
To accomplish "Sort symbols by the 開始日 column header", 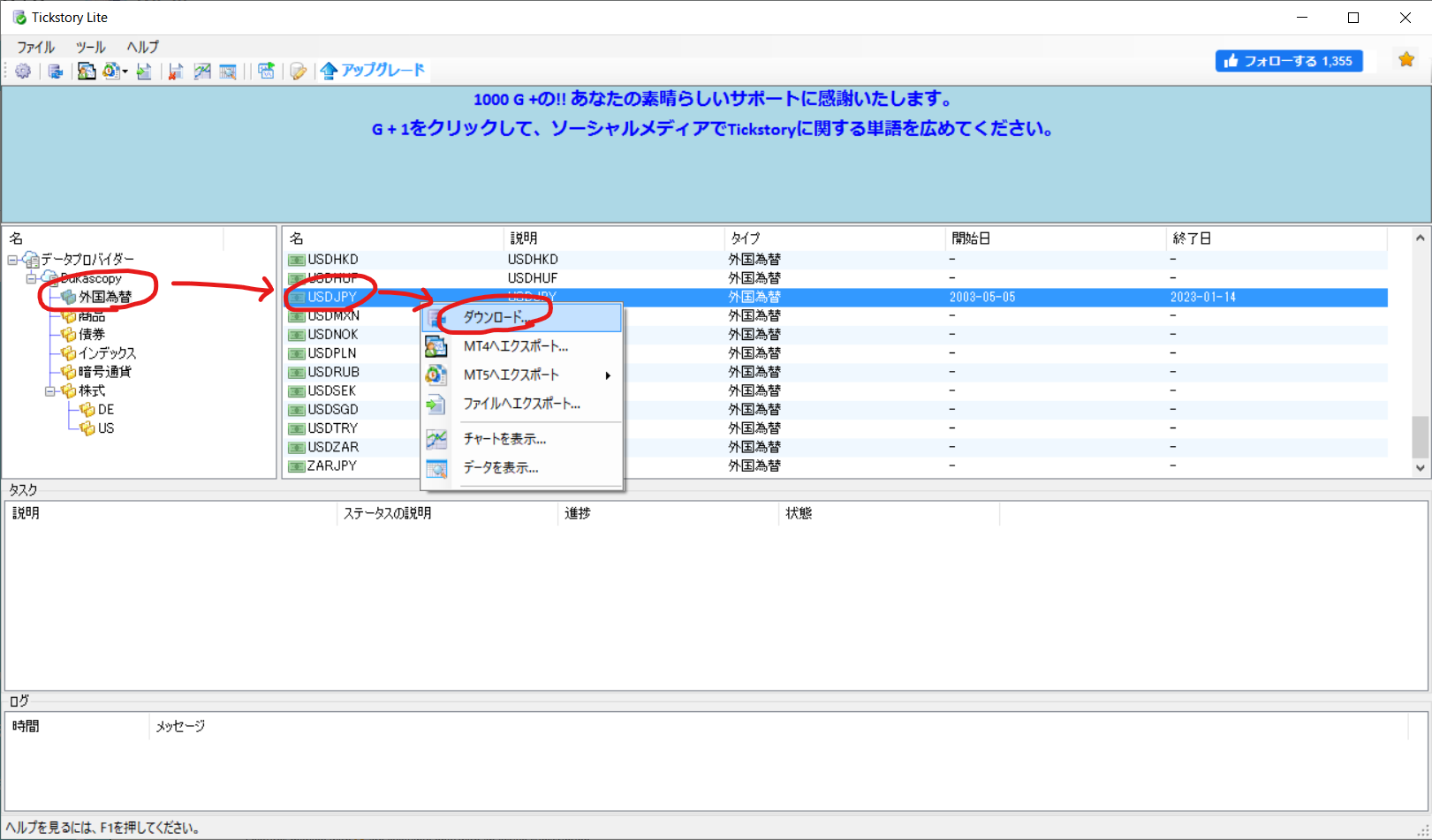I will (x=1056, y=238).
